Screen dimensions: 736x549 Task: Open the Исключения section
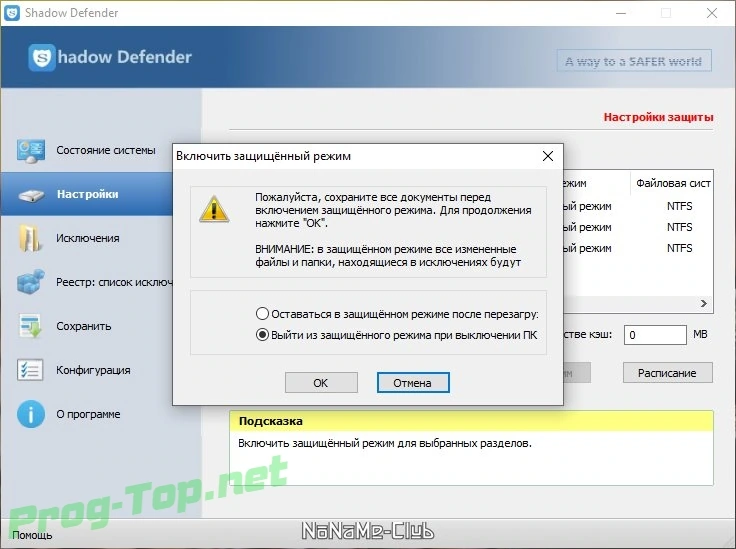[88, 238]
